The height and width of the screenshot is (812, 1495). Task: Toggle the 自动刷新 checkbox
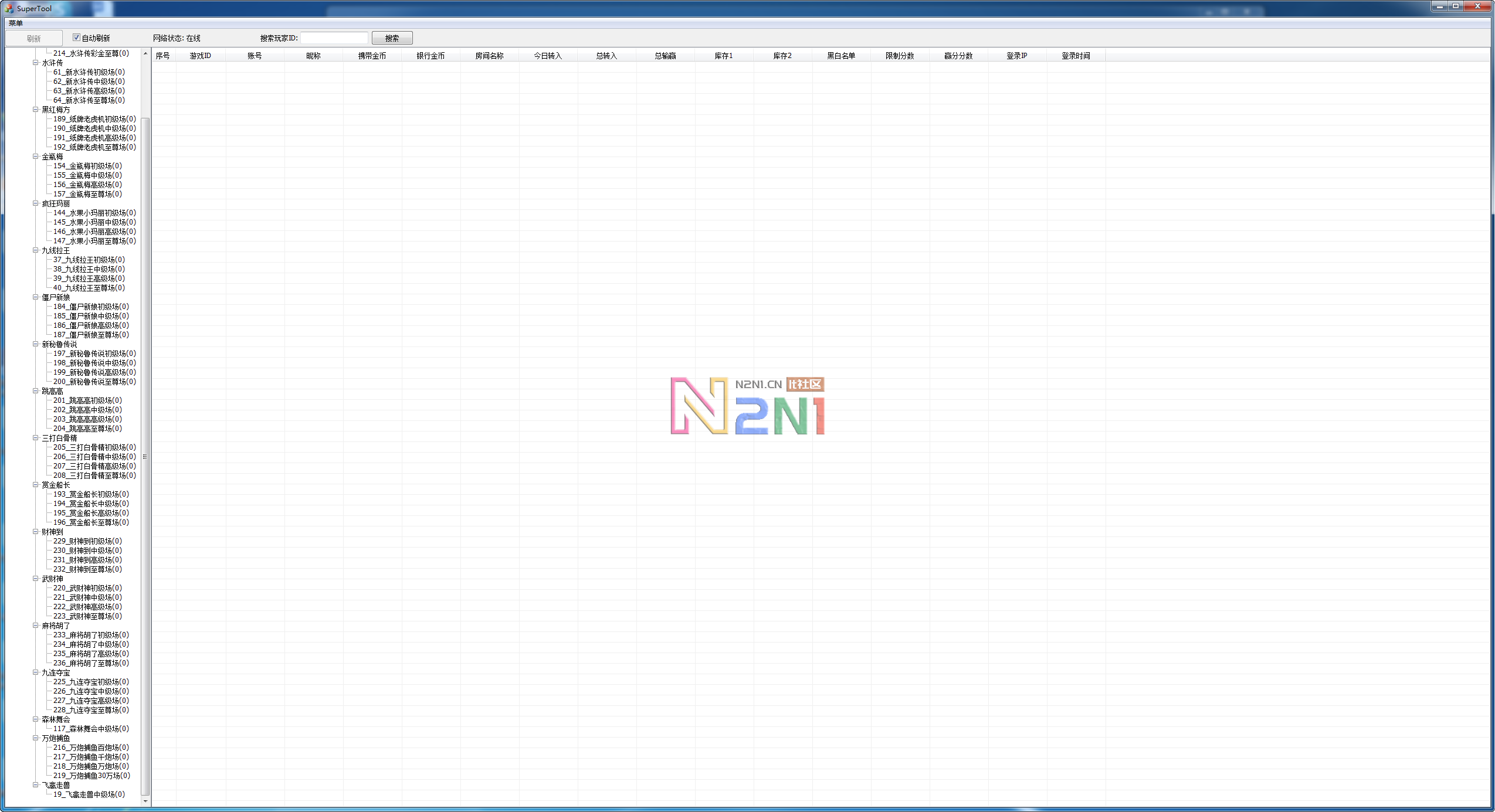[76, 38]
